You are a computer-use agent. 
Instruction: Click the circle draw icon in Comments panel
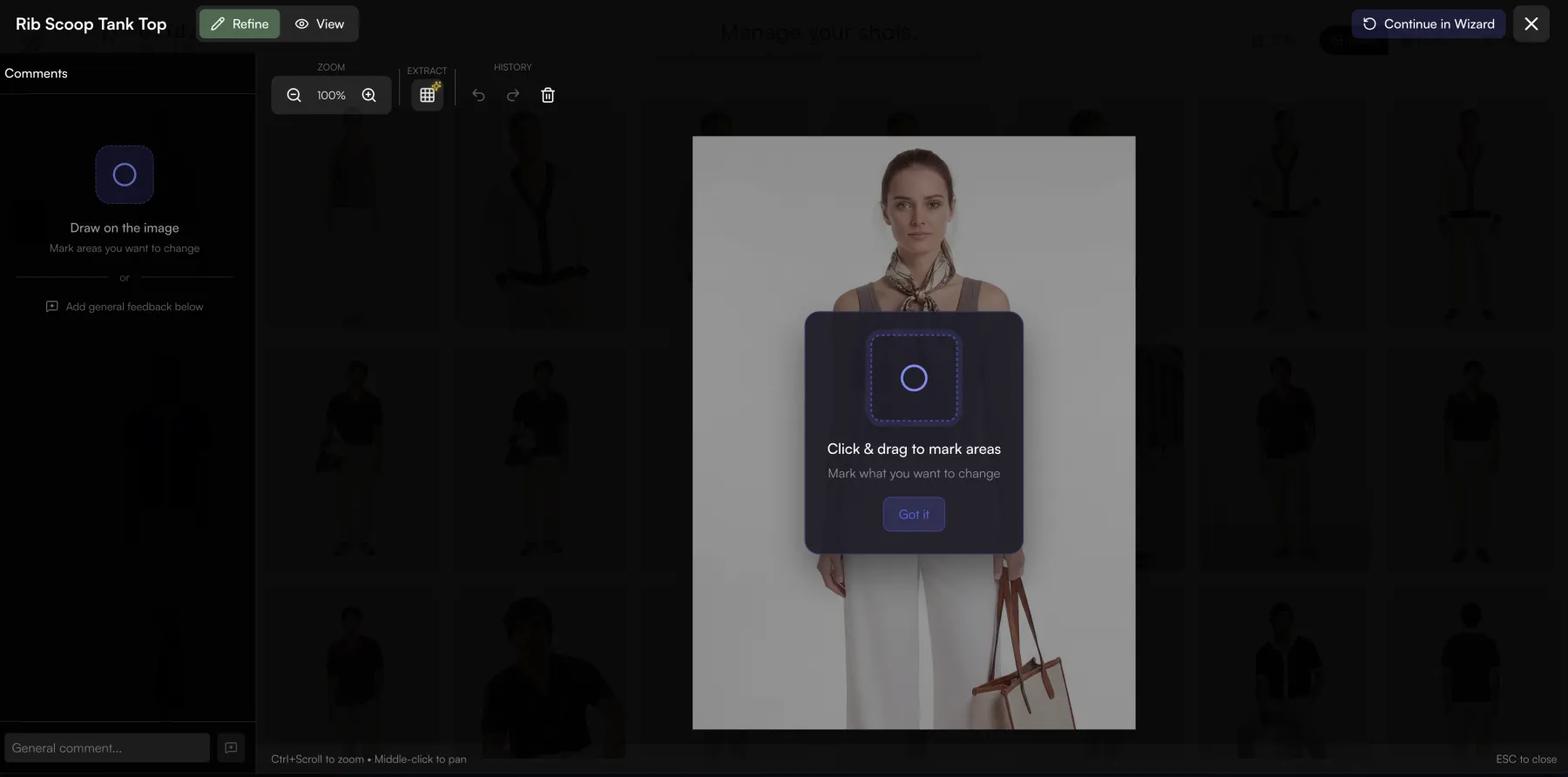pyautogui.click(x=125, y=174)
